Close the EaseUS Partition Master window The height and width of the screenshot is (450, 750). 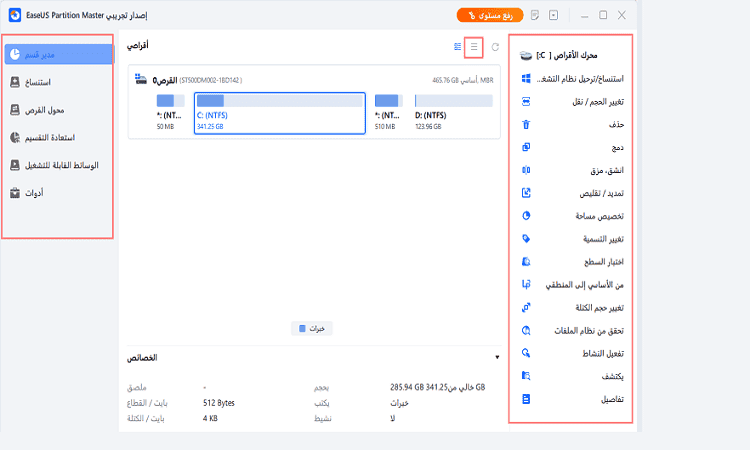tap(622, 15)
